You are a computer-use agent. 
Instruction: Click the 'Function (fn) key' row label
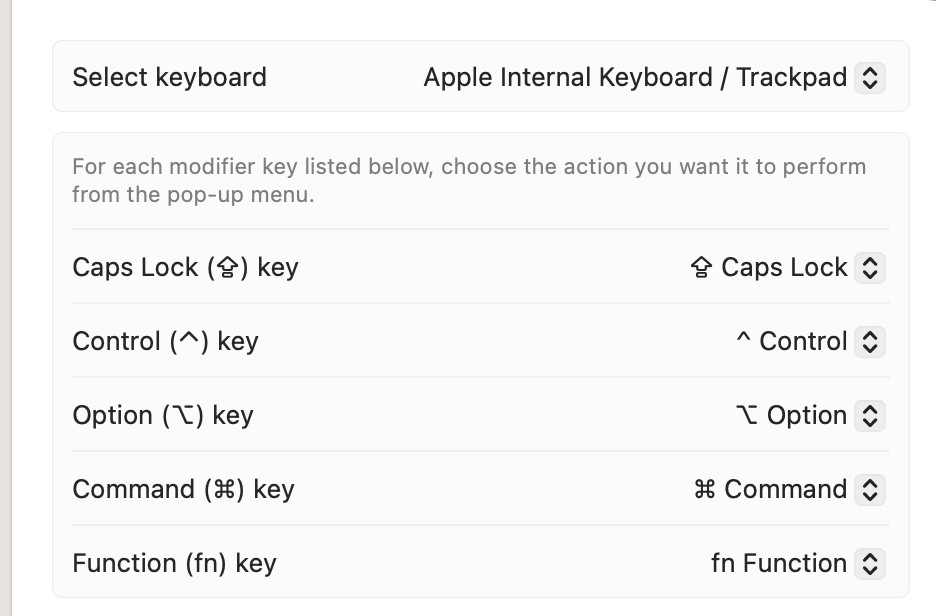tap(174, 564)
